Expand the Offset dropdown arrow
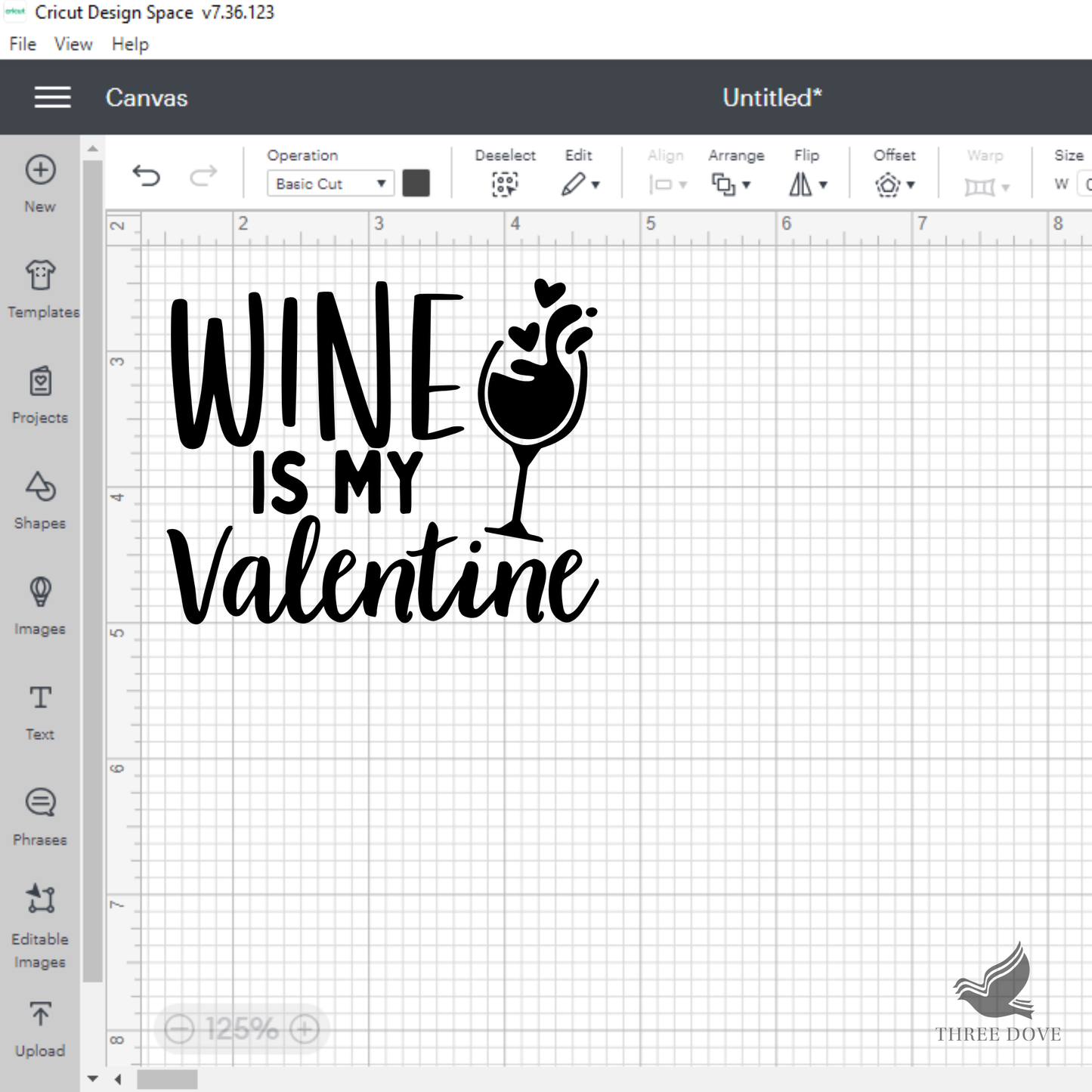Viewport: 1092px width, 1092px height. coord(911,185)
